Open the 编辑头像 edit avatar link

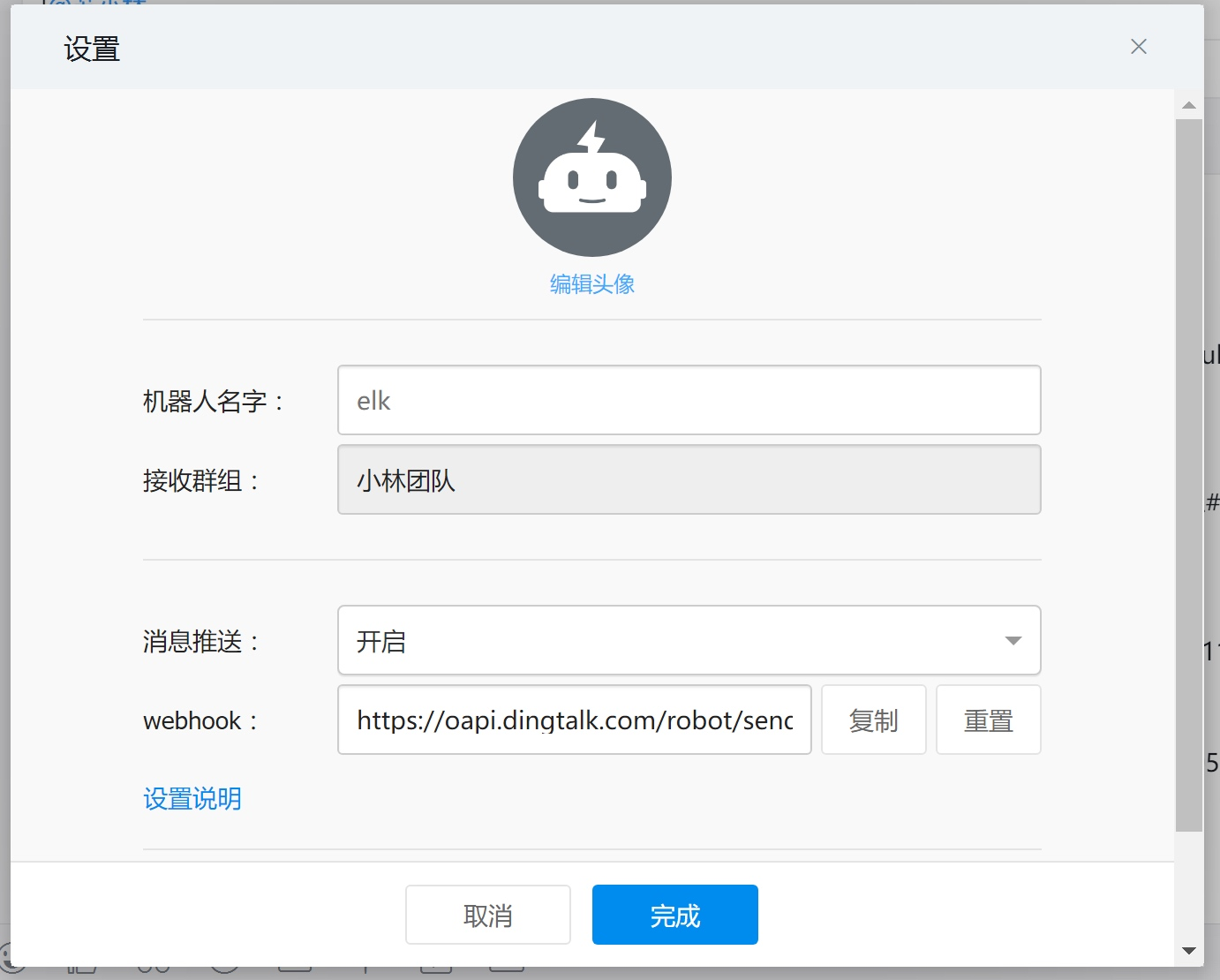tap(592, 284)
